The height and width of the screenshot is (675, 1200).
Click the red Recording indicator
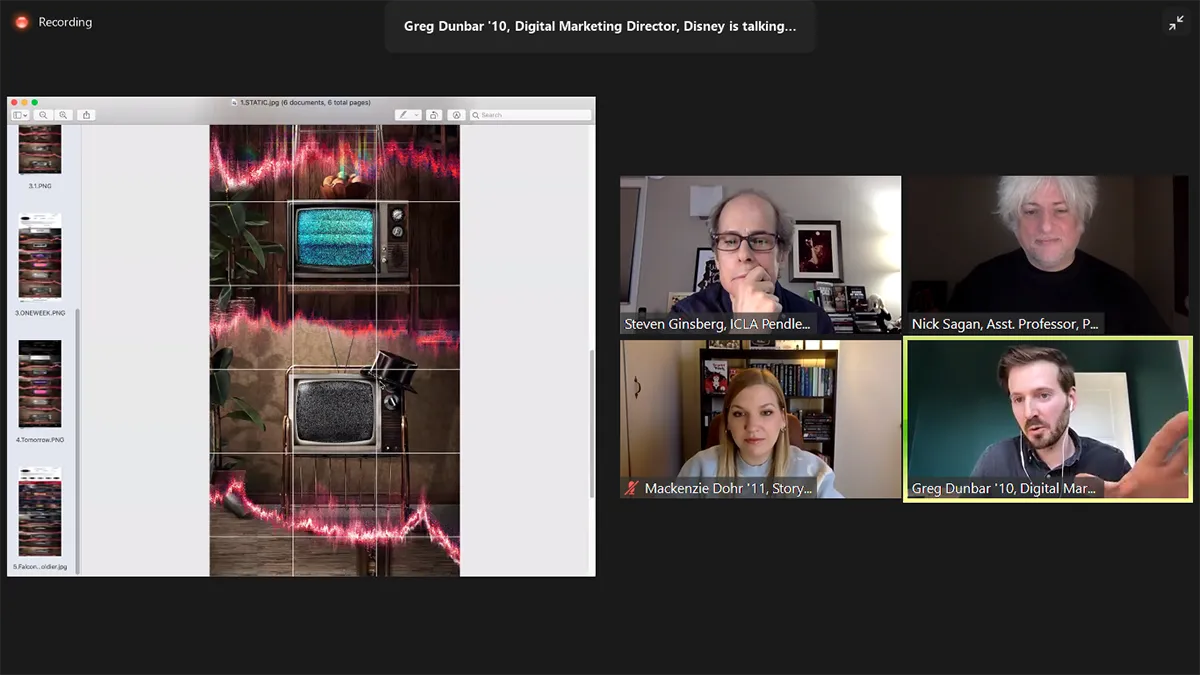coord(21,21)
